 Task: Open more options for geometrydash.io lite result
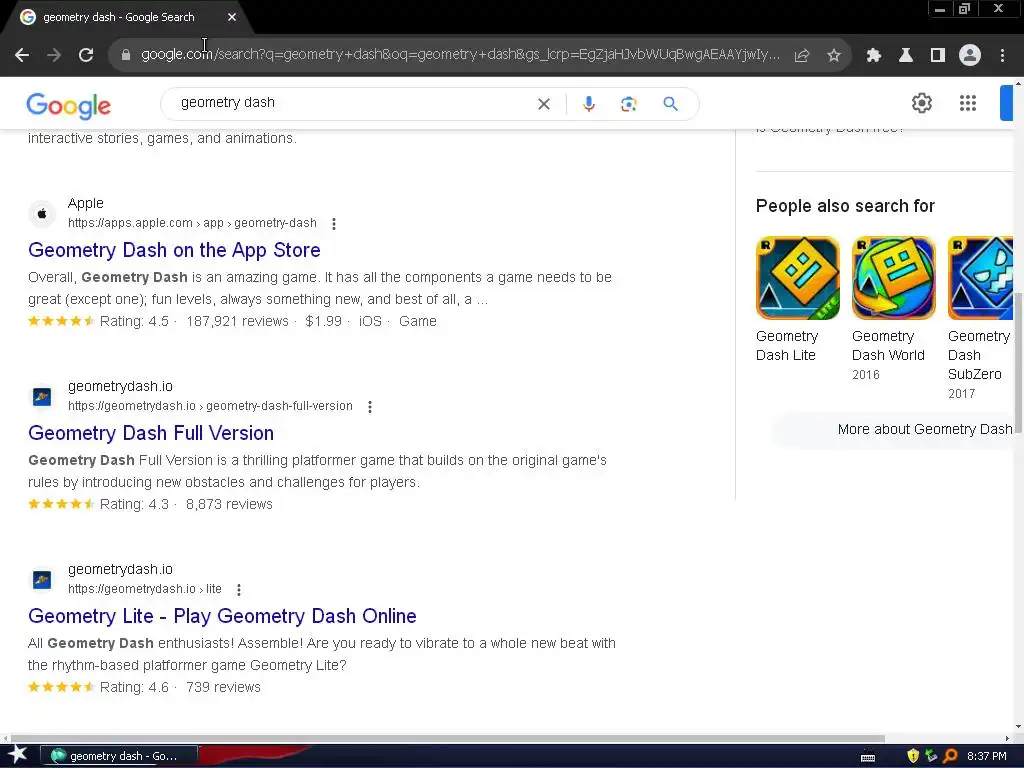[x=239, y=590]
